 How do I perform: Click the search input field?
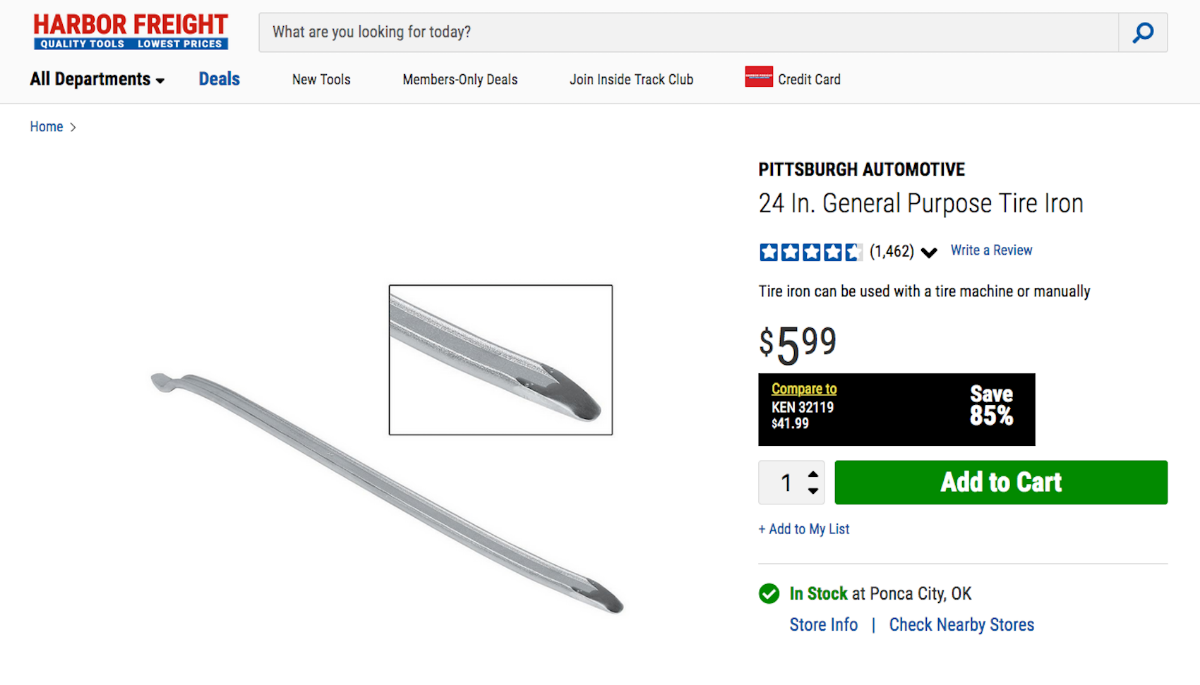coord(688,32)
